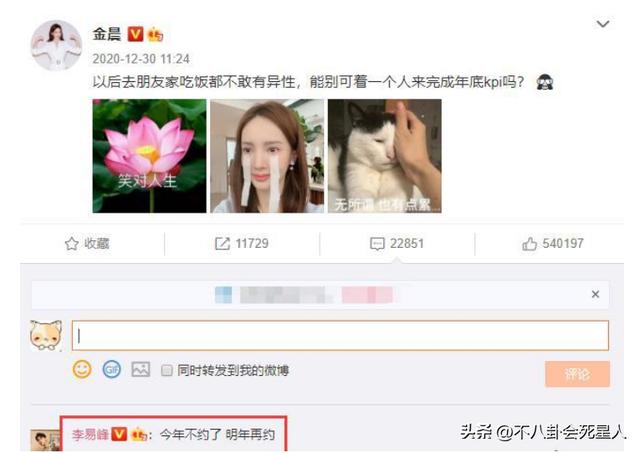Click the crown membership badge beside 金晨
Viewport: 640px width, 453px height.
[155, 34]
